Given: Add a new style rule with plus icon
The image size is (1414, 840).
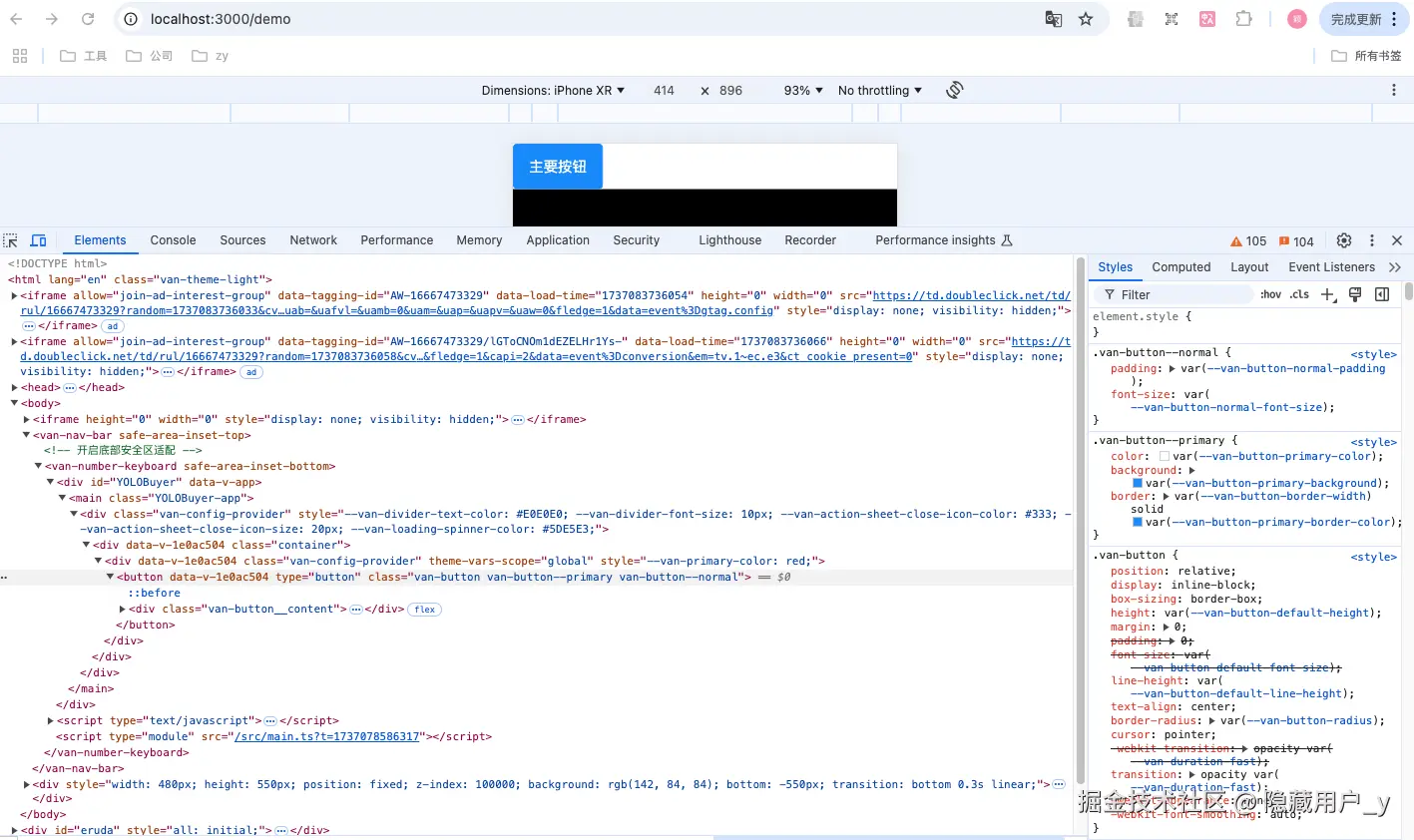Looking at the screenshot, I should (1328, 294).
